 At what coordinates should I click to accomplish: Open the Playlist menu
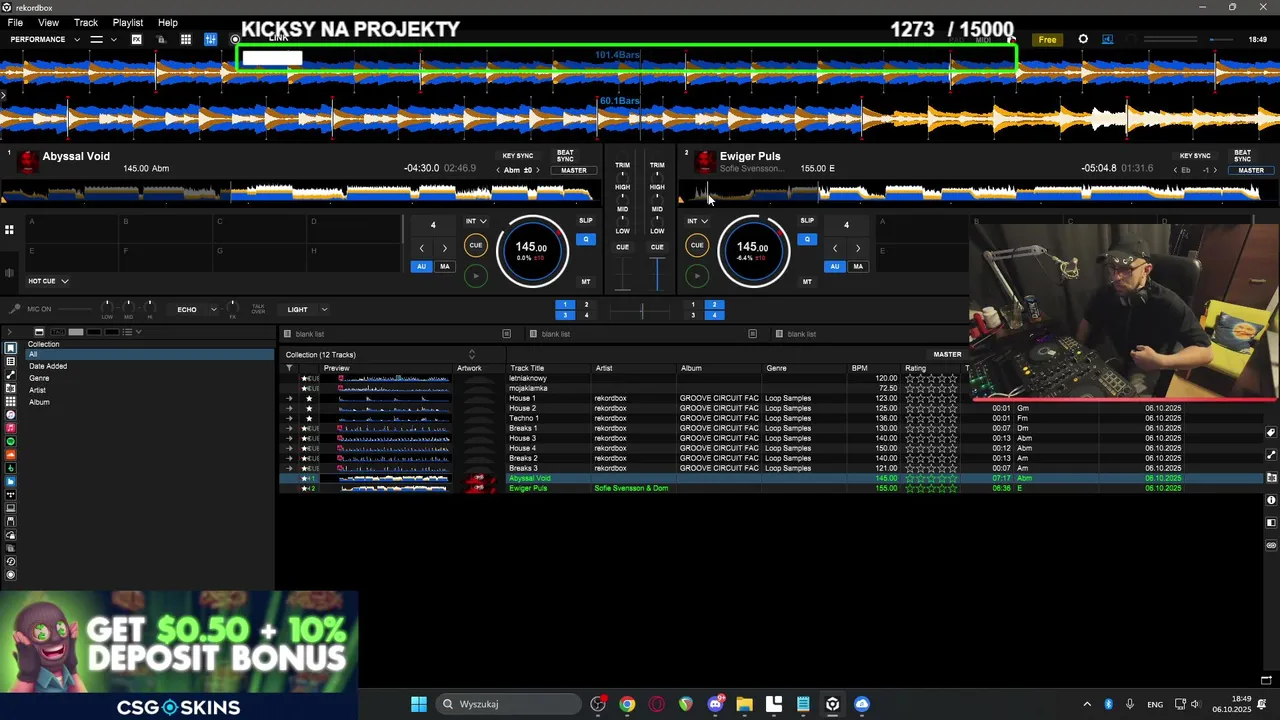pyautogui.click(x=128, y=22)
